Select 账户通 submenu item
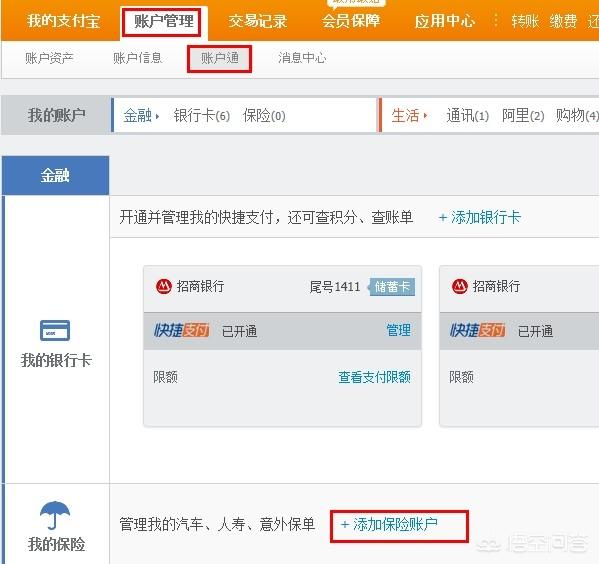Image resolution: width=599 pixels, height=564 pixels. (220, 58)
